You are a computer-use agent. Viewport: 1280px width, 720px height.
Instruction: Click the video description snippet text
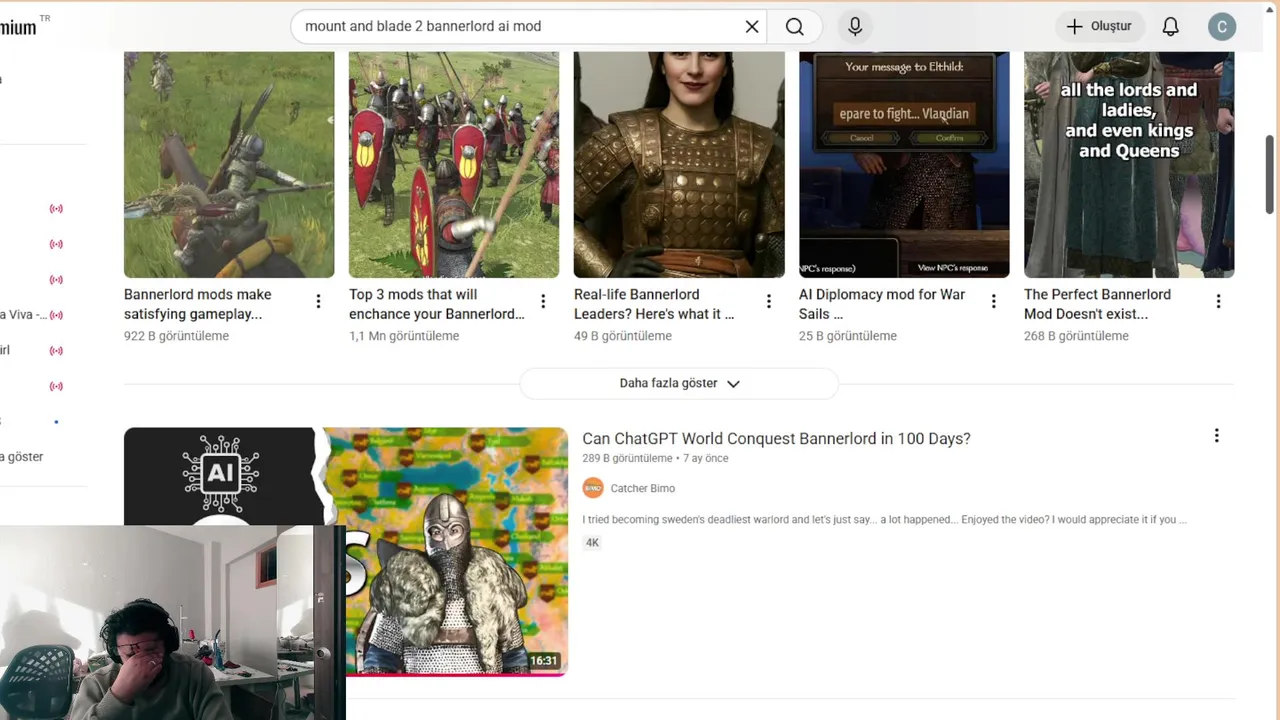[884, 519]
